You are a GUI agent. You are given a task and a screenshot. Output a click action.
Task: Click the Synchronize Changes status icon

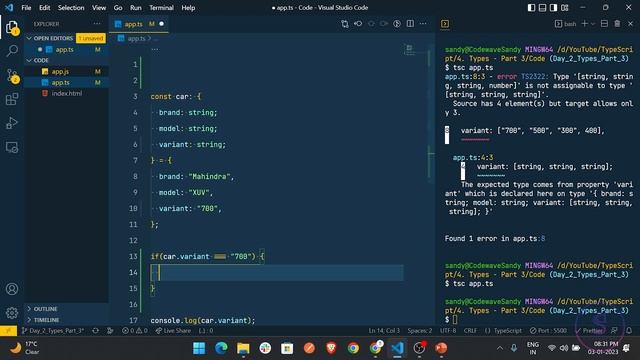[96, 331]
